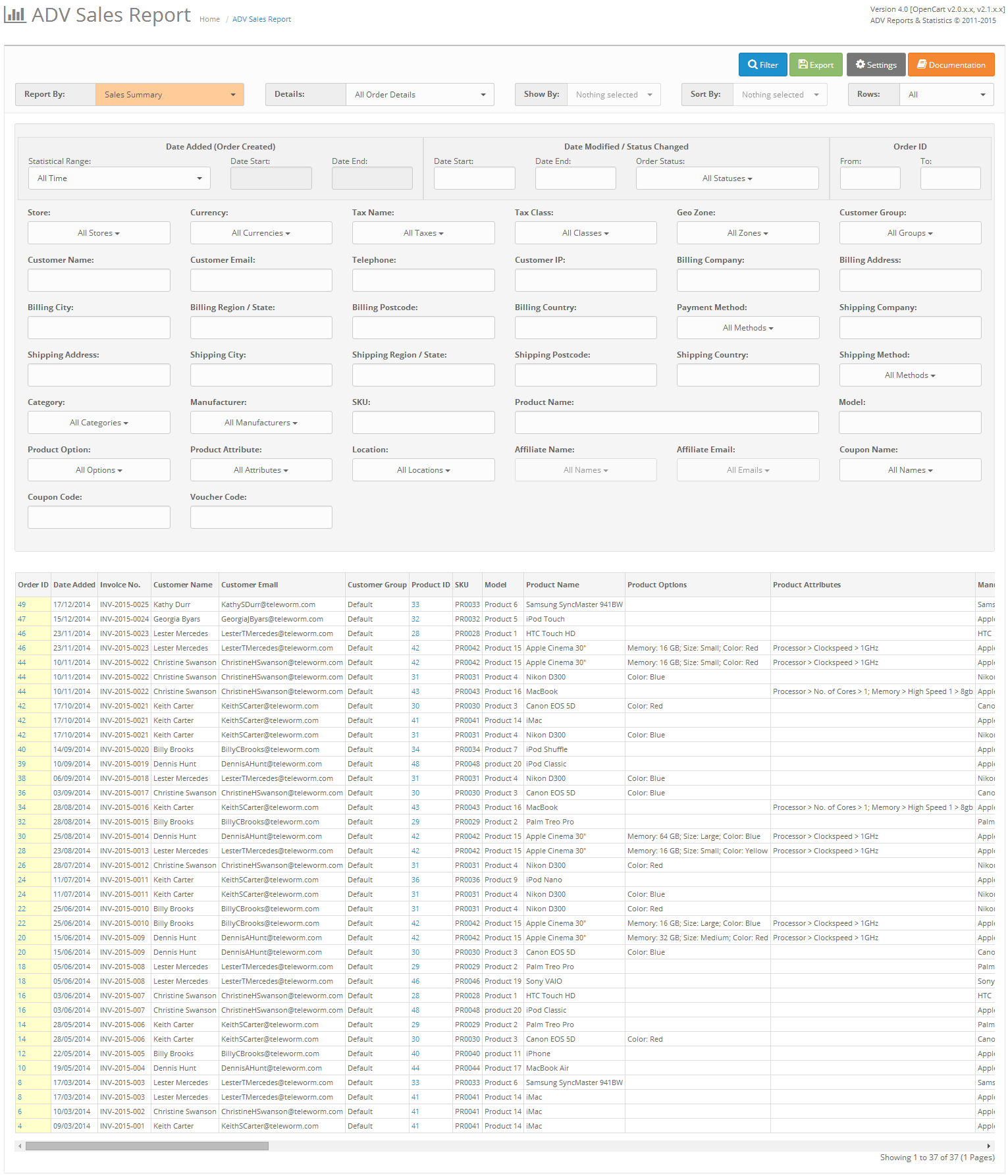Click the Export button

pyautogui.click(x=816, y=65)
